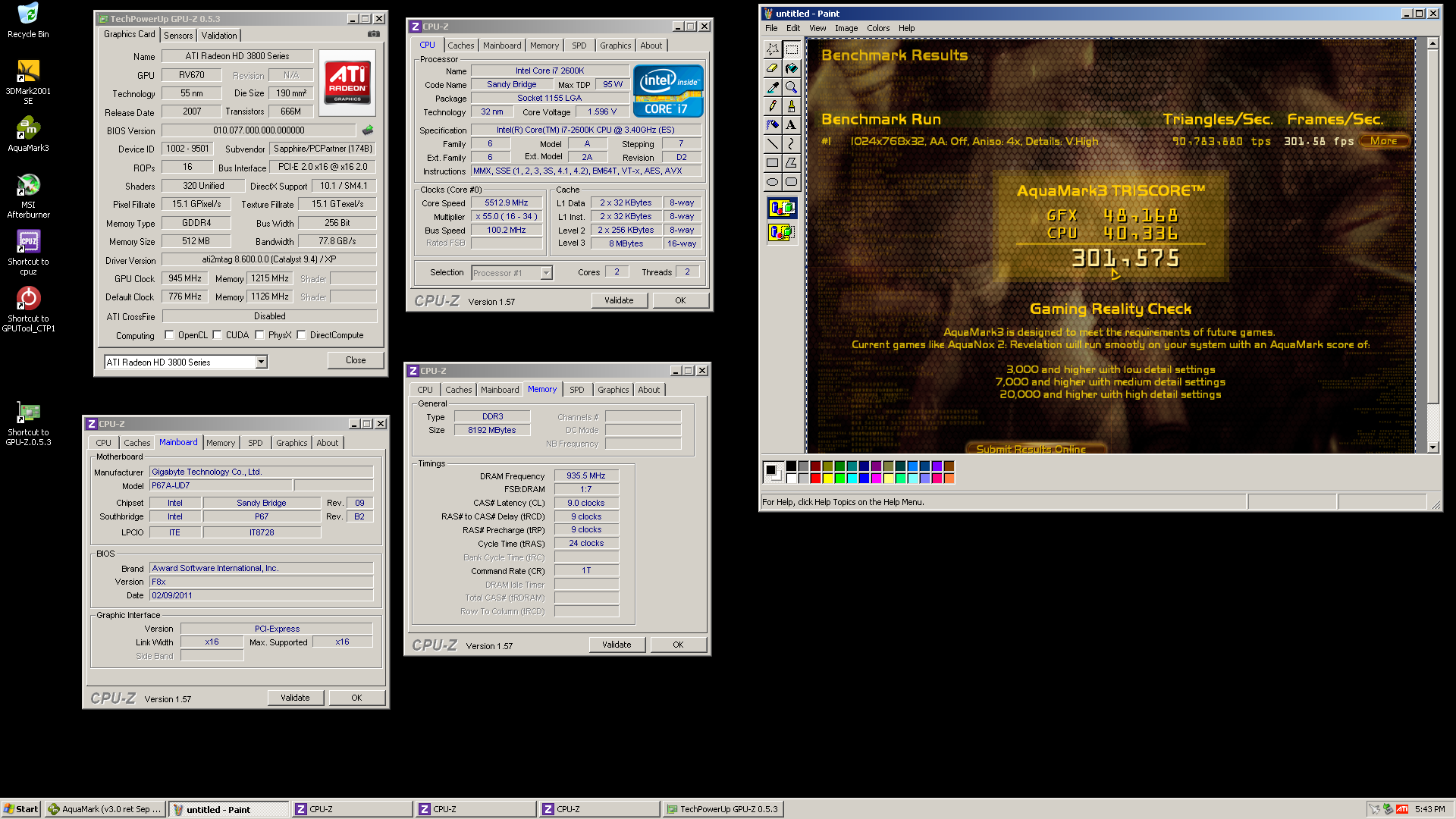Open the Image menu in Paint

(x=846, y=28)
